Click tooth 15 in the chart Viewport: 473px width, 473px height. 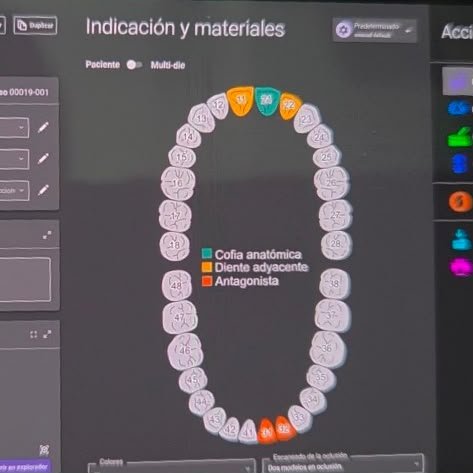tap(182, 157)
